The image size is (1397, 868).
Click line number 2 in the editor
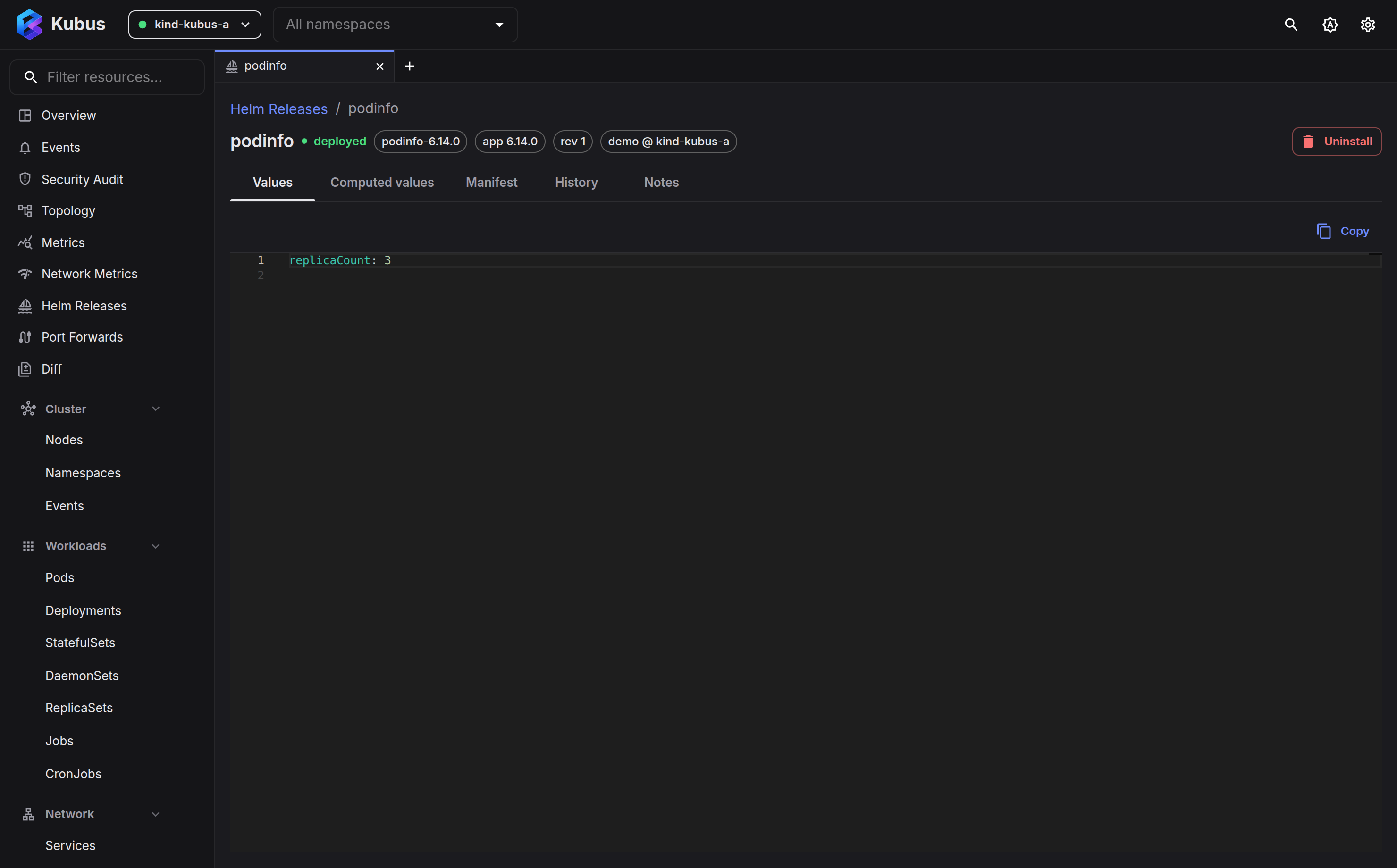[x=261, y=275]
